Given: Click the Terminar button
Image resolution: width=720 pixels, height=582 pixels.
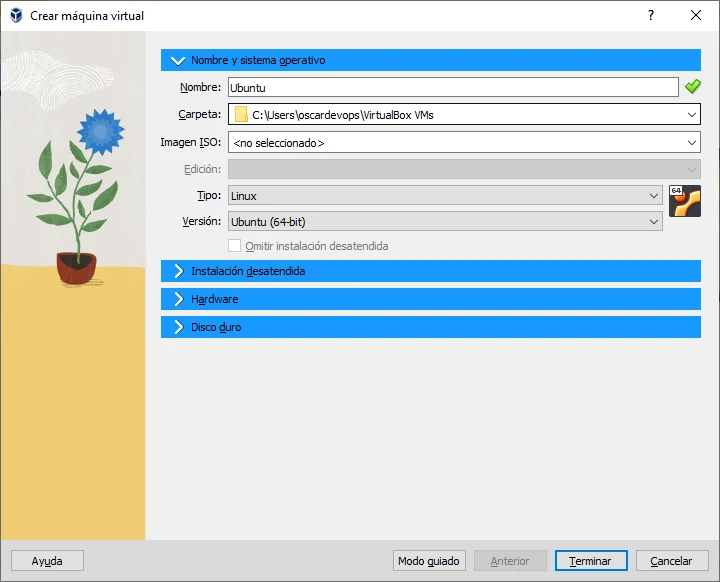Looking at the screenshot, I should coord(591,561).
